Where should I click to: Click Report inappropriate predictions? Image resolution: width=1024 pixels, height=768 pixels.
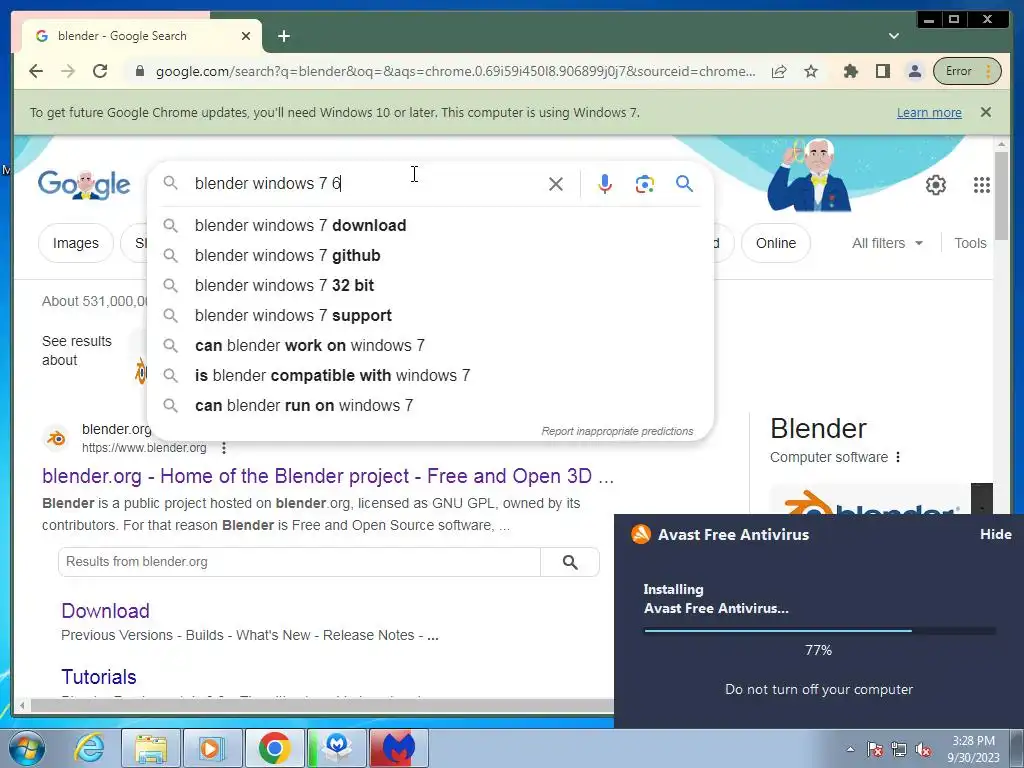point(617,431)
